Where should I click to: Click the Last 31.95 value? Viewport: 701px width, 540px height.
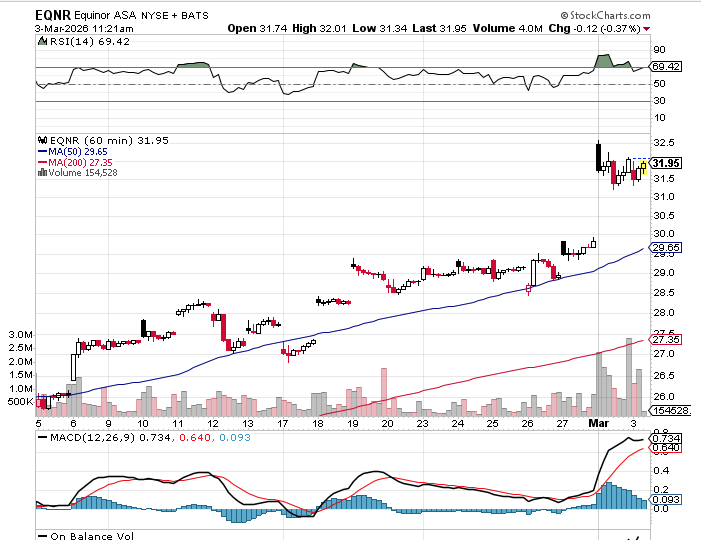[x=439, y=29]
